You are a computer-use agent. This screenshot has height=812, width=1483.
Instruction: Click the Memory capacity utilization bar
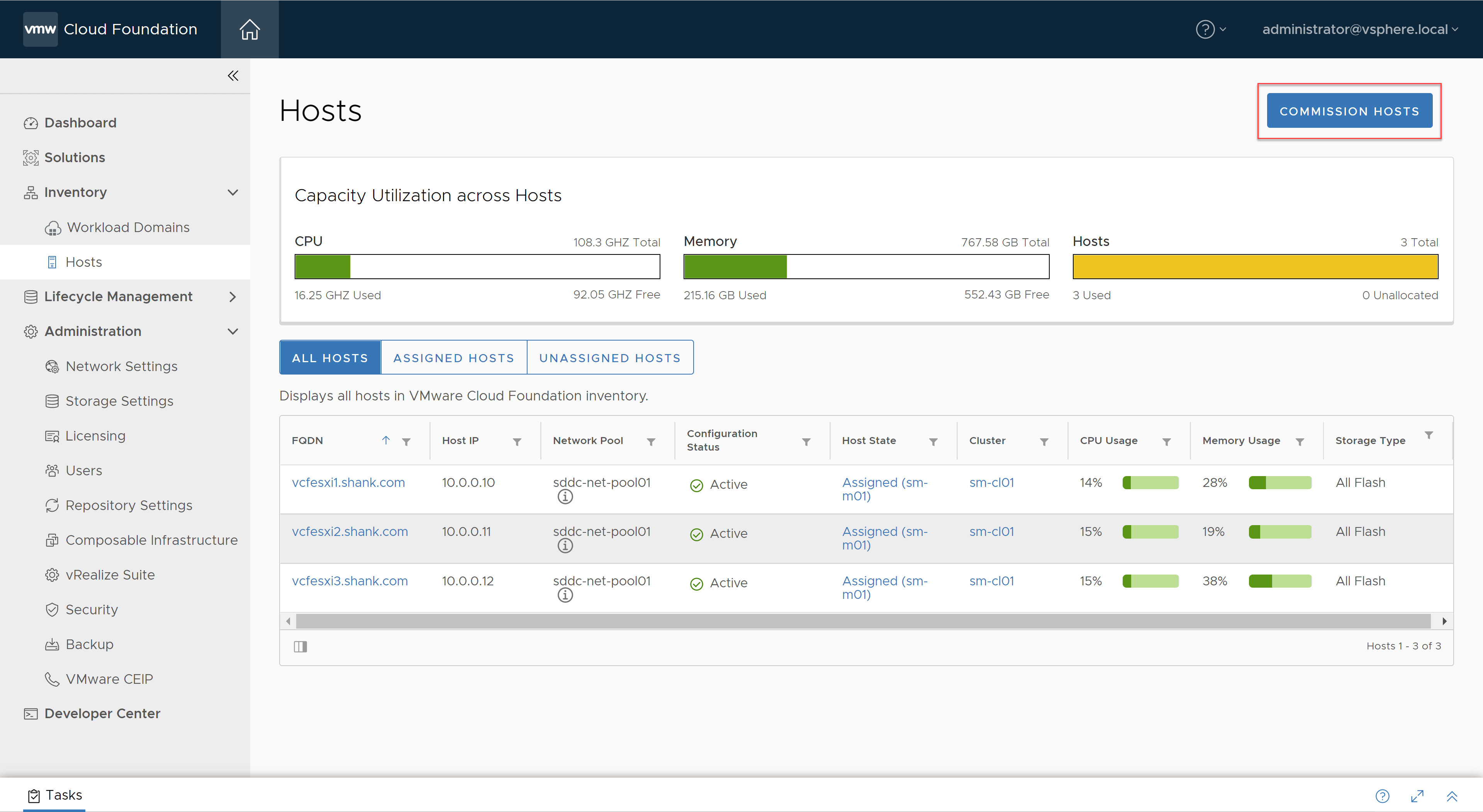[x=866, y=266]
